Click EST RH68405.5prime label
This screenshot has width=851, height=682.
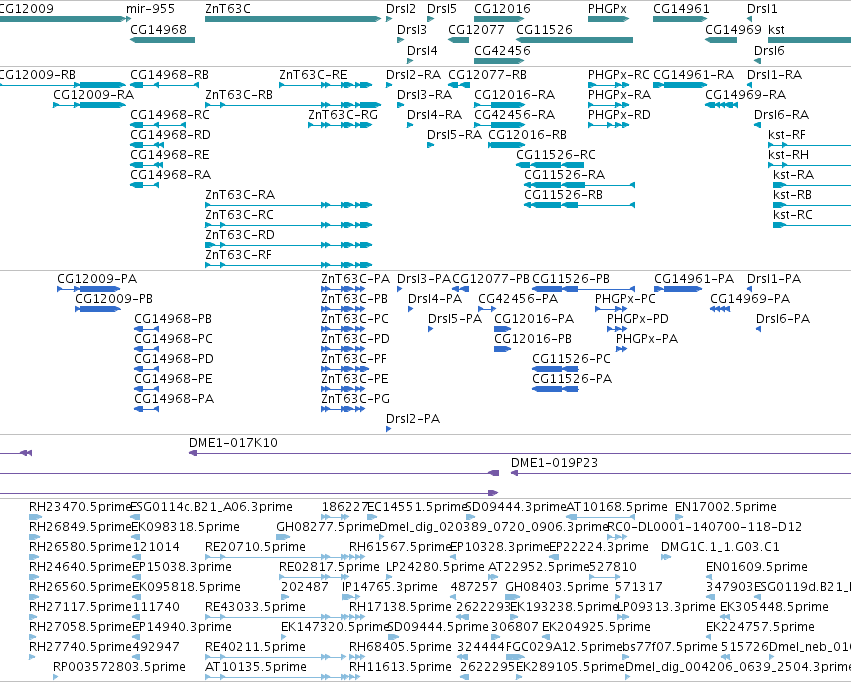(400, 647)
